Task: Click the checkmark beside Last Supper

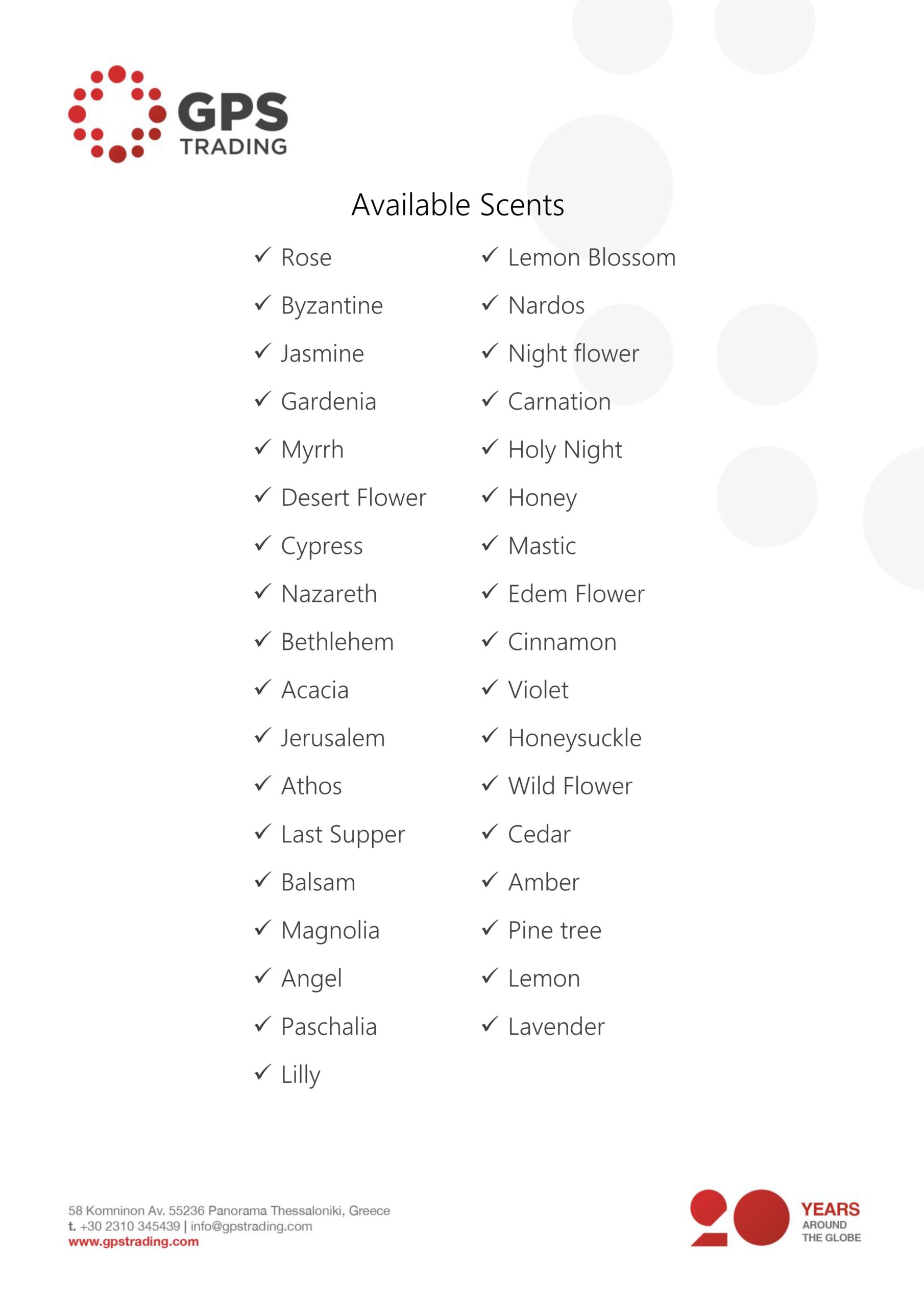Action: [x=262, y=832]
